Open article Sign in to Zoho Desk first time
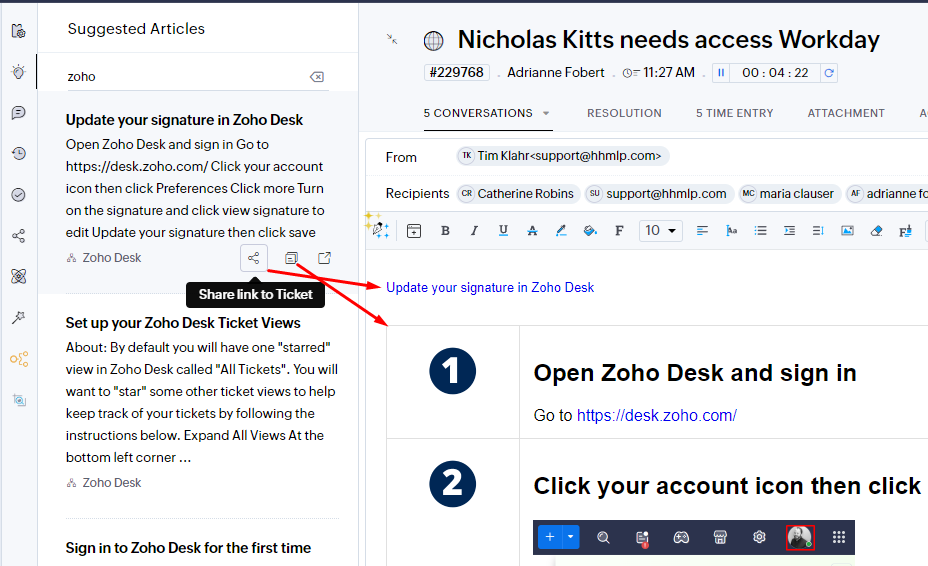 (x=188, y=548)
